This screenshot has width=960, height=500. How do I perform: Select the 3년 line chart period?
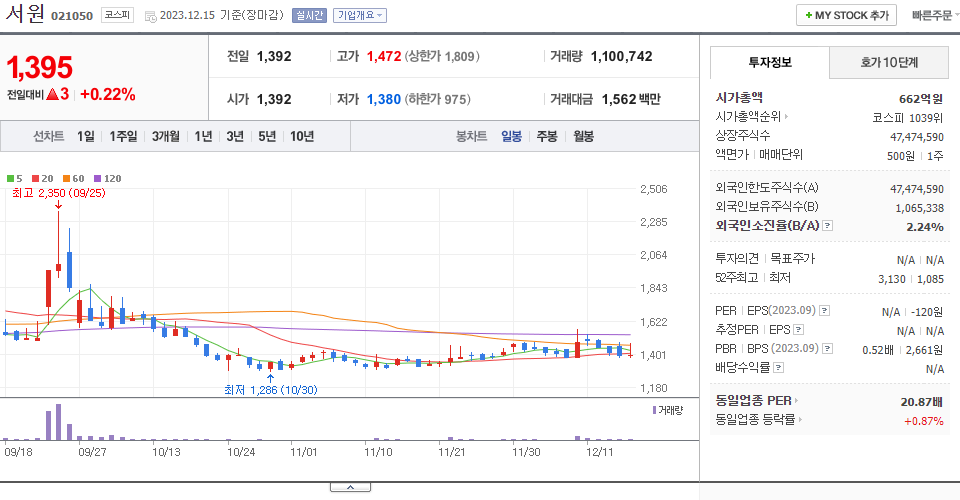point(235,136)
